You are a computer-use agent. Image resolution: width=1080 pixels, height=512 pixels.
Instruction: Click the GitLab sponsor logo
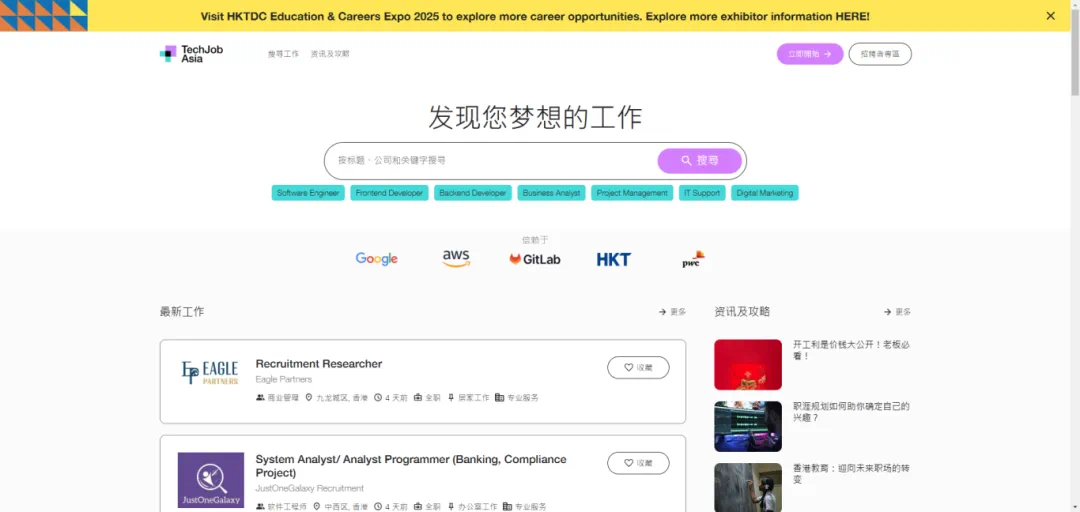tap(535, 259)
